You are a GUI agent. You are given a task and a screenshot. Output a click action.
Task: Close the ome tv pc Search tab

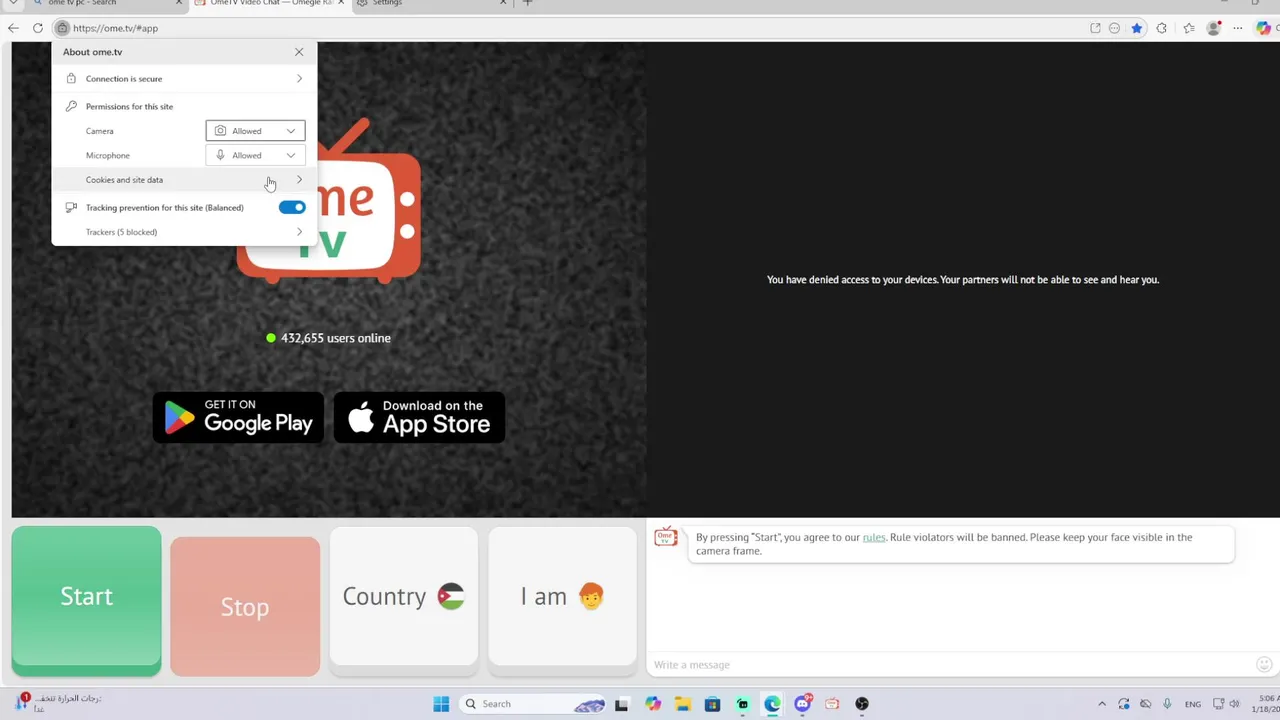tap(179, 3)
